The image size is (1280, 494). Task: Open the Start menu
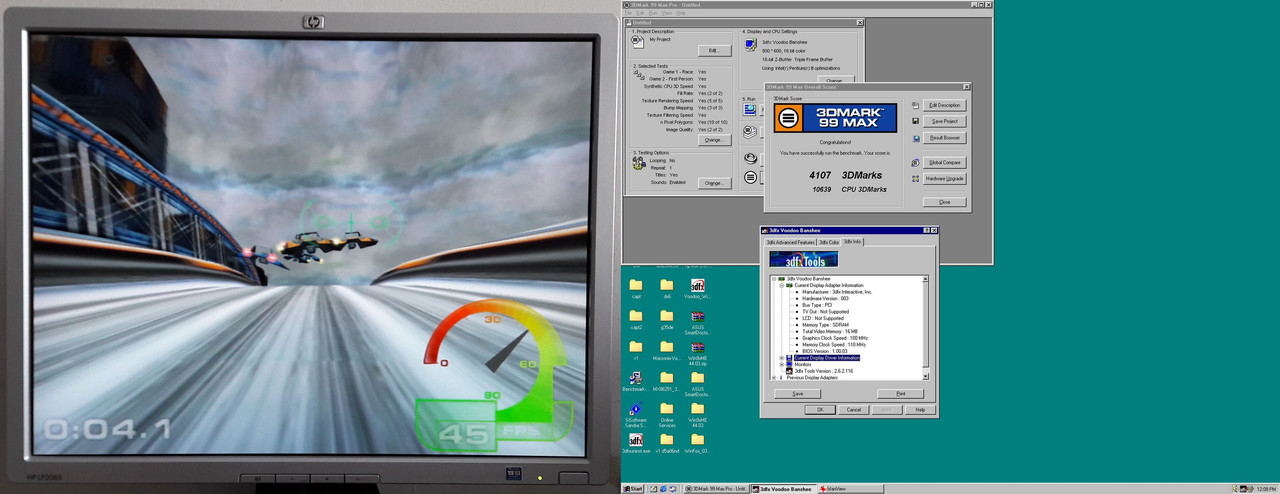pos(632,489)
